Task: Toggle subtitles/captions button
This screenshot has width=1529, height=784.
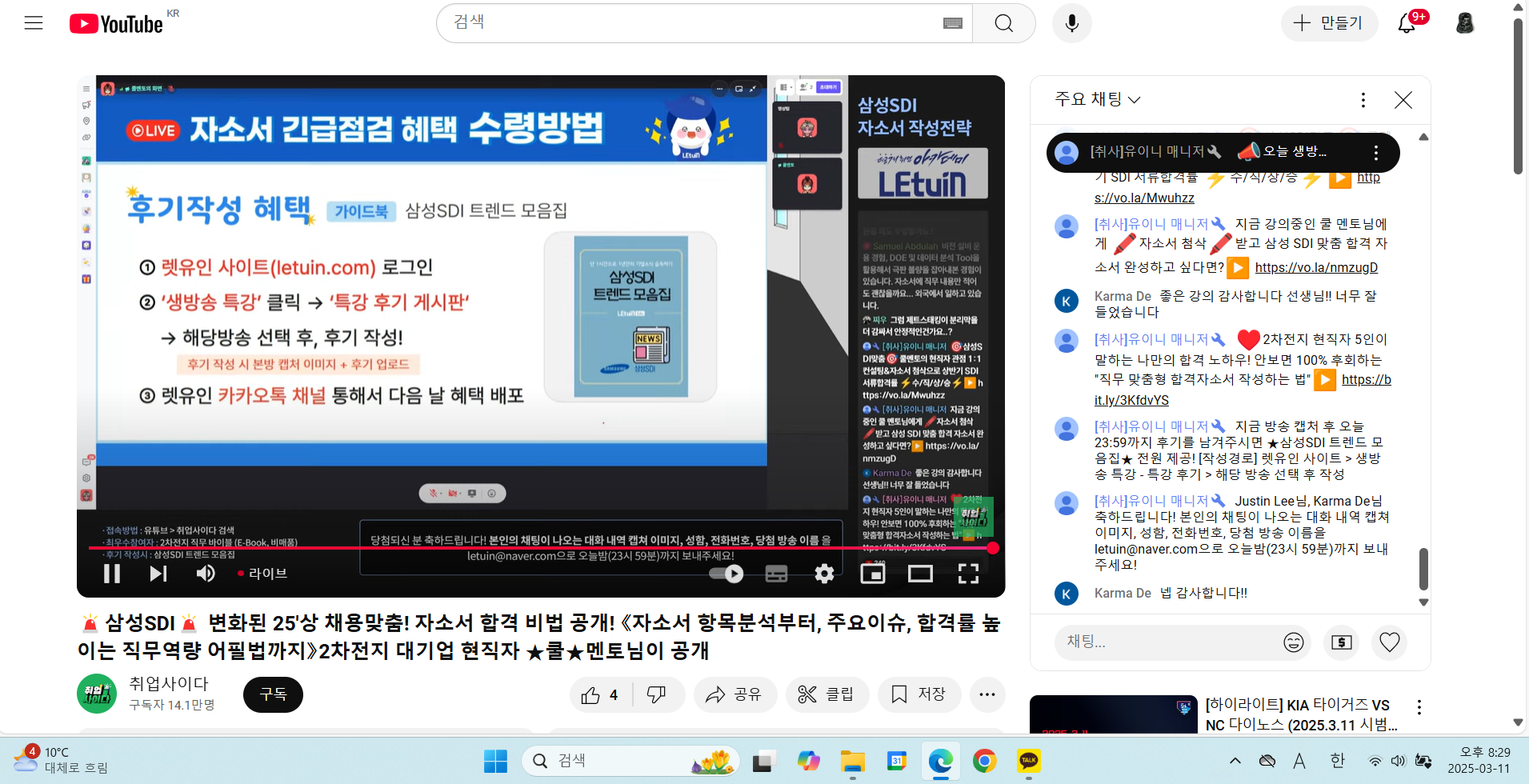Action: (x=776, y=574)
